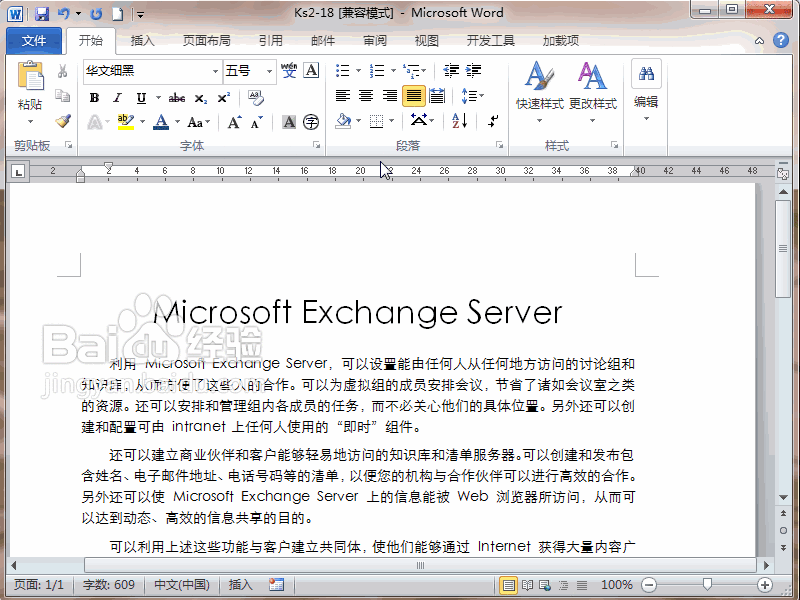Click the 更改样式 button
800x600 pixels.
(x=592, y=92)
